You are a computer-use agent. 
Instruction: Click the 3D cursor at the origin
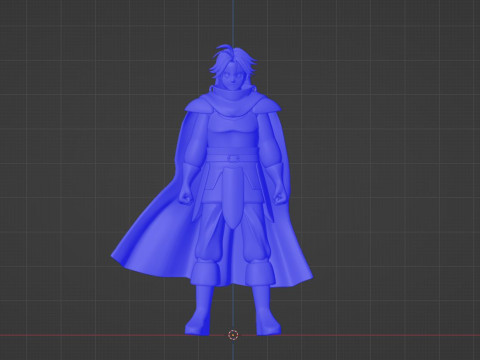tap(233, 335)
